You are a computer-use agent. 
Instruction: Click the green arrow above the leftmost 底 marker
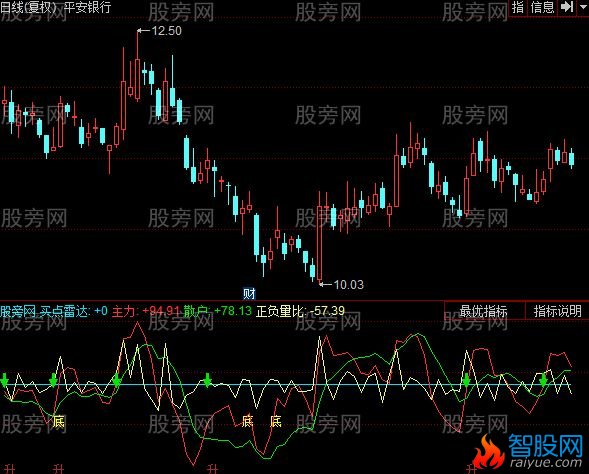[x=53, y=380]
